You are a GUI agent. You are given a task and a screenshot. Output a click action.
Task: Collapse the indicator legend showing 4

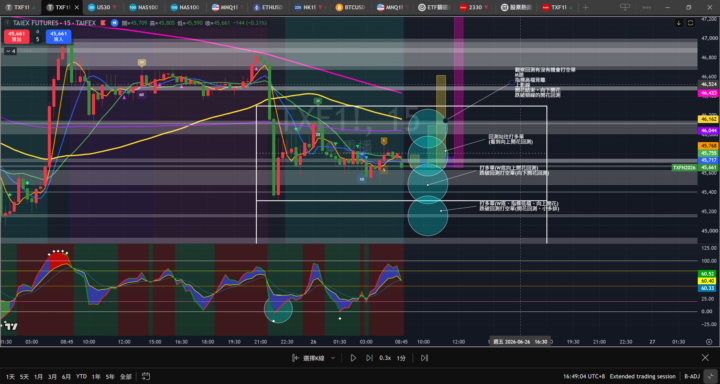10,51
